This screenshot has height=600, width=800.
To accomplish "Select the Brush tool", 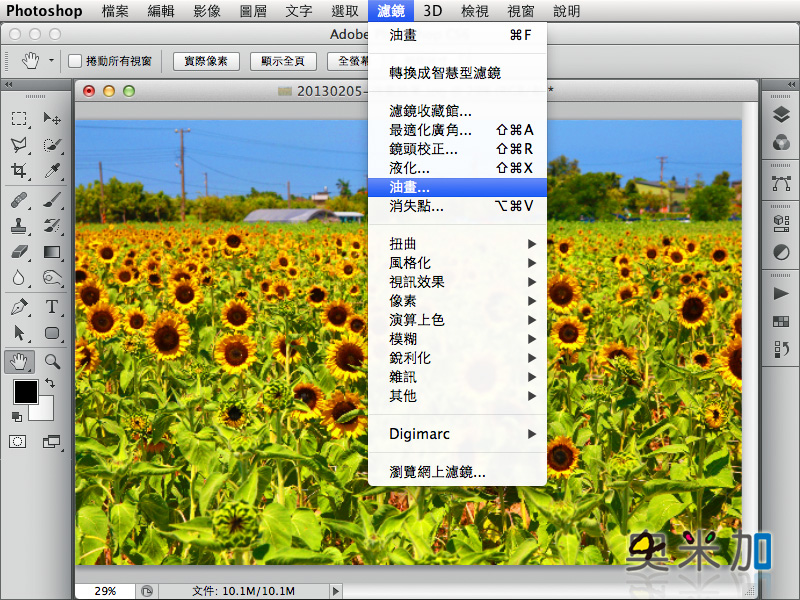I will click(52, 200).
